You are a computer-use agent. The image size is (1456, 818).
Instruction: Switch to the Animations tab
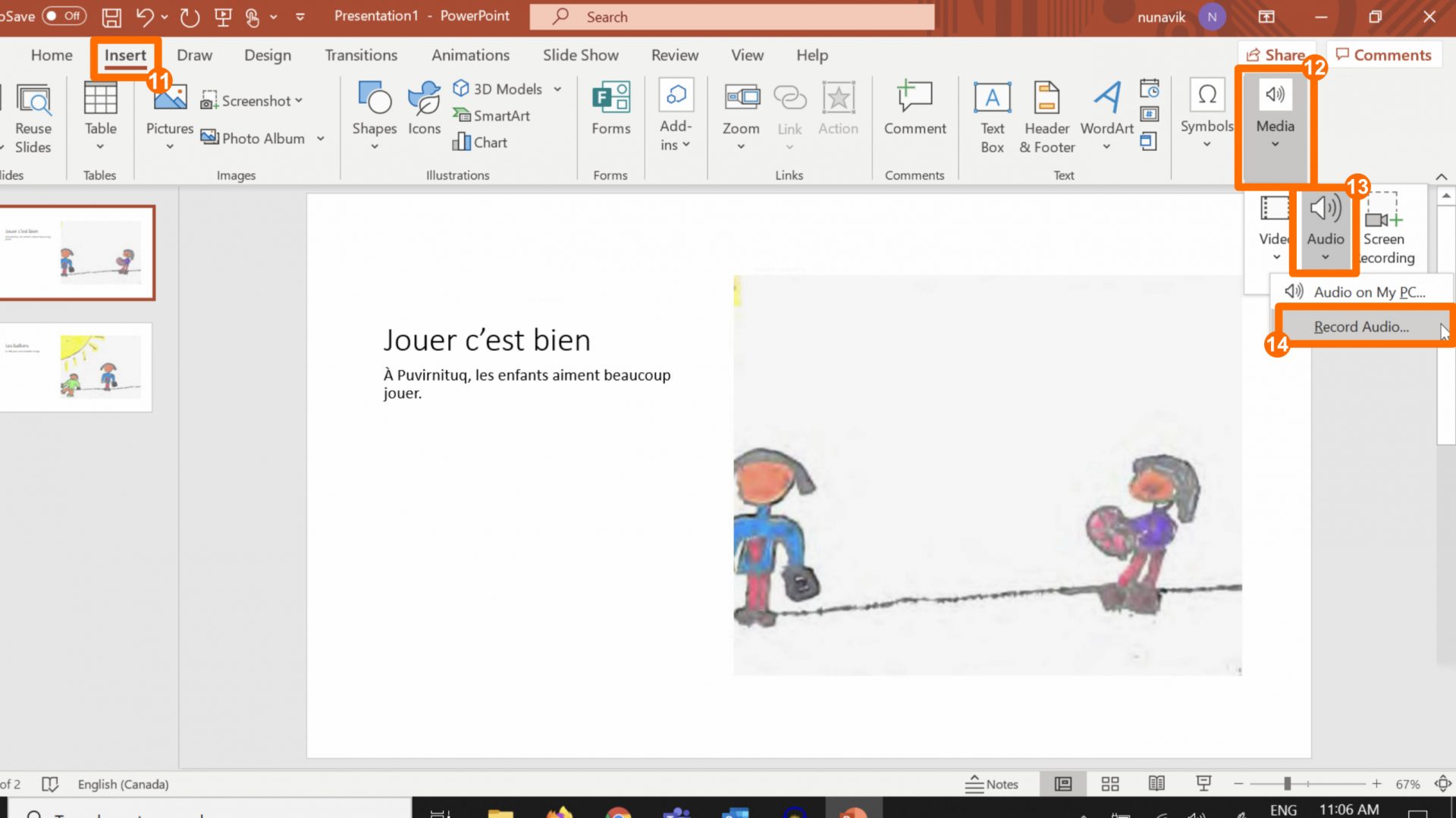[x=470, y=55]
